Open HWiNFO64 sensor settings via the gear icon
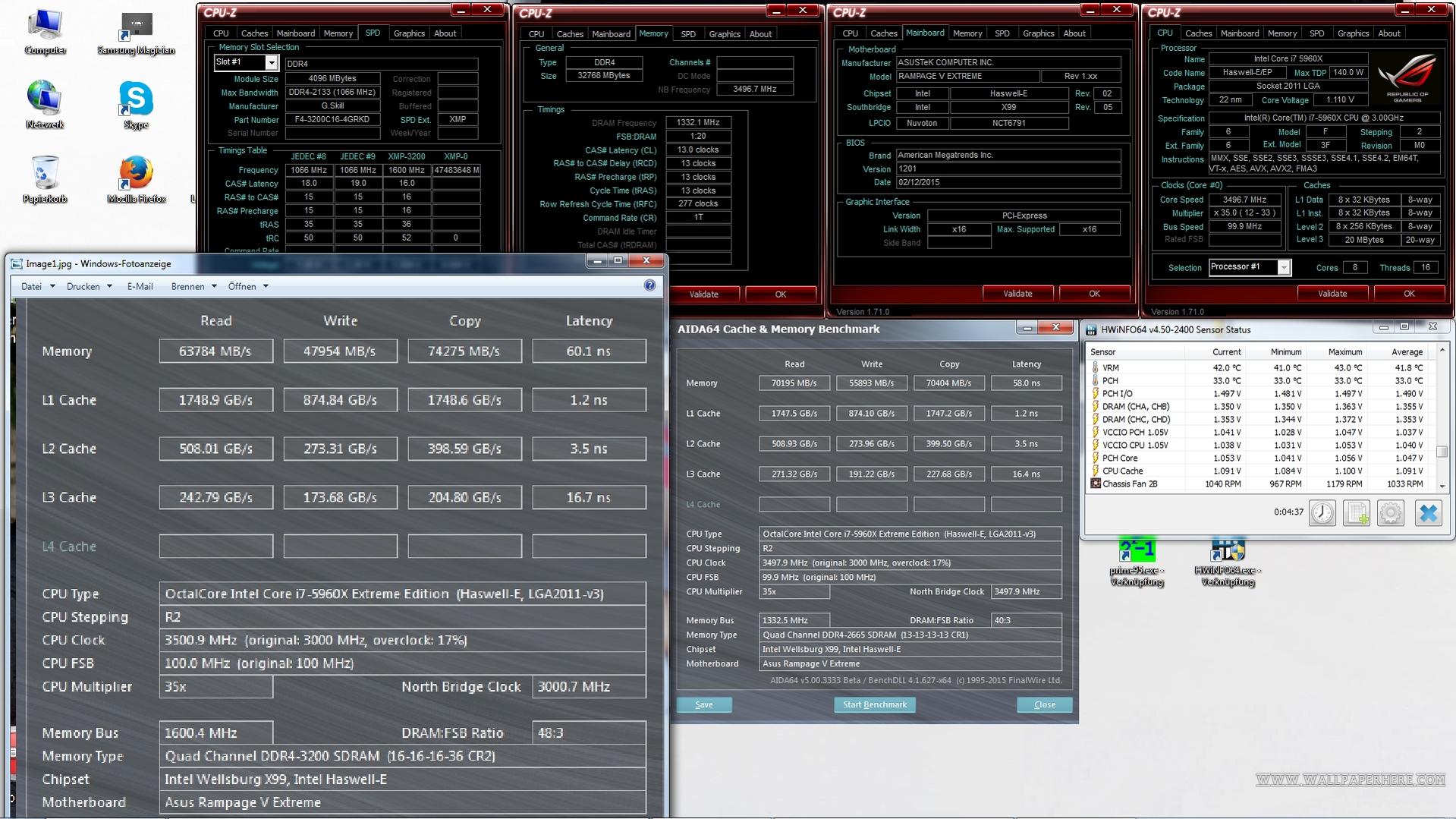 click(1391, 513)
